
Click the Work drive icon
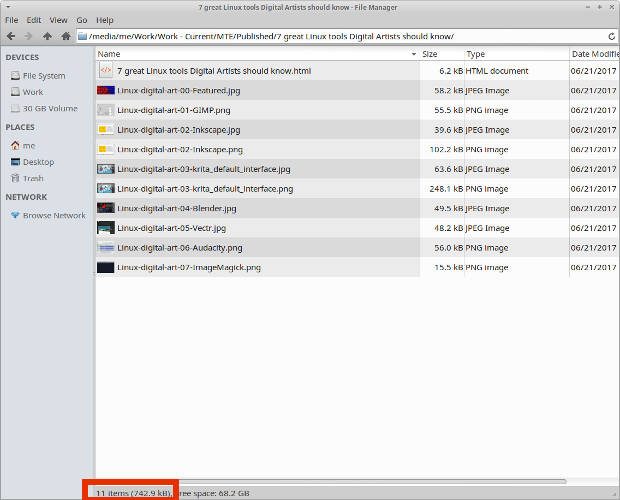[15, 92]
